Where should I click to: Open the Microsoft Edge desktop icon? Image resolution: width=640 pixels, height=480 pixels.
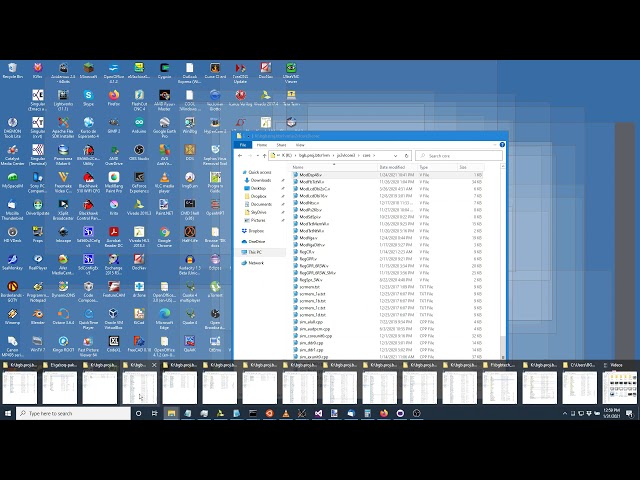pyautogui.click(x=164, y=319)
